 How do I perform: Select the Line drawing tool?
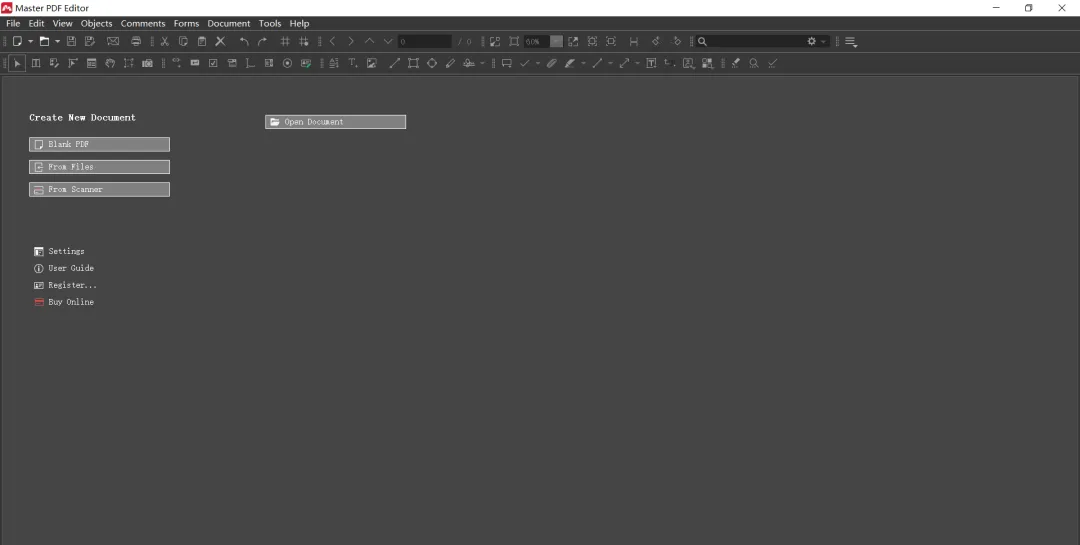coord(395,63)
